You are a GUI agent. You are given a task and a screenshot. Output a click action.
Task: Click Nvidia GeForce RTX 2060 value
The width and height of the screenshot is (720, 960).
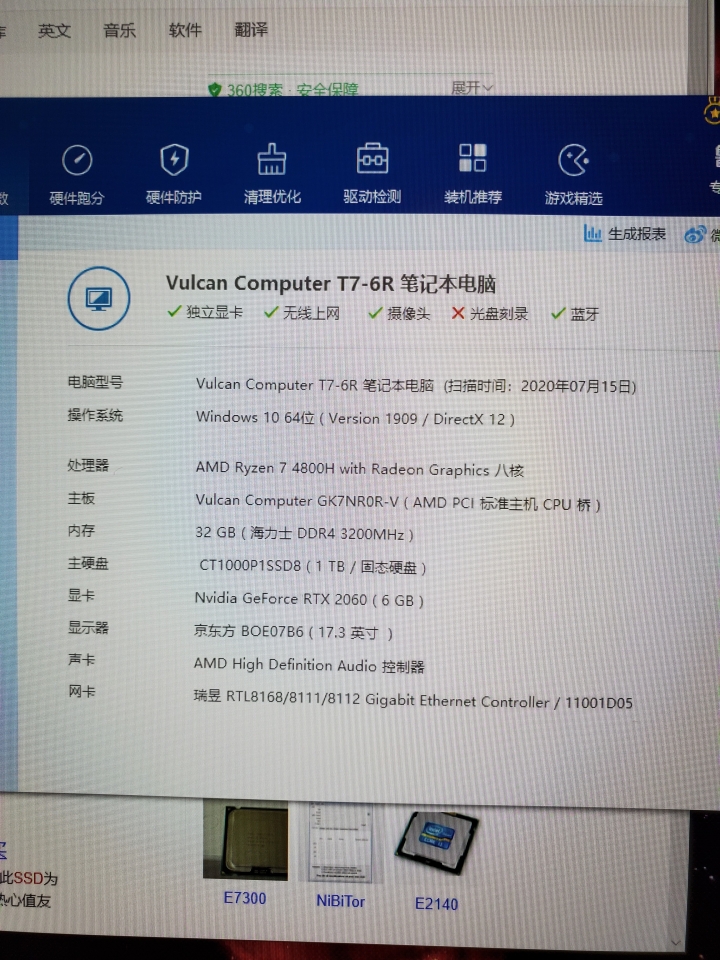(x=309, y=599)
